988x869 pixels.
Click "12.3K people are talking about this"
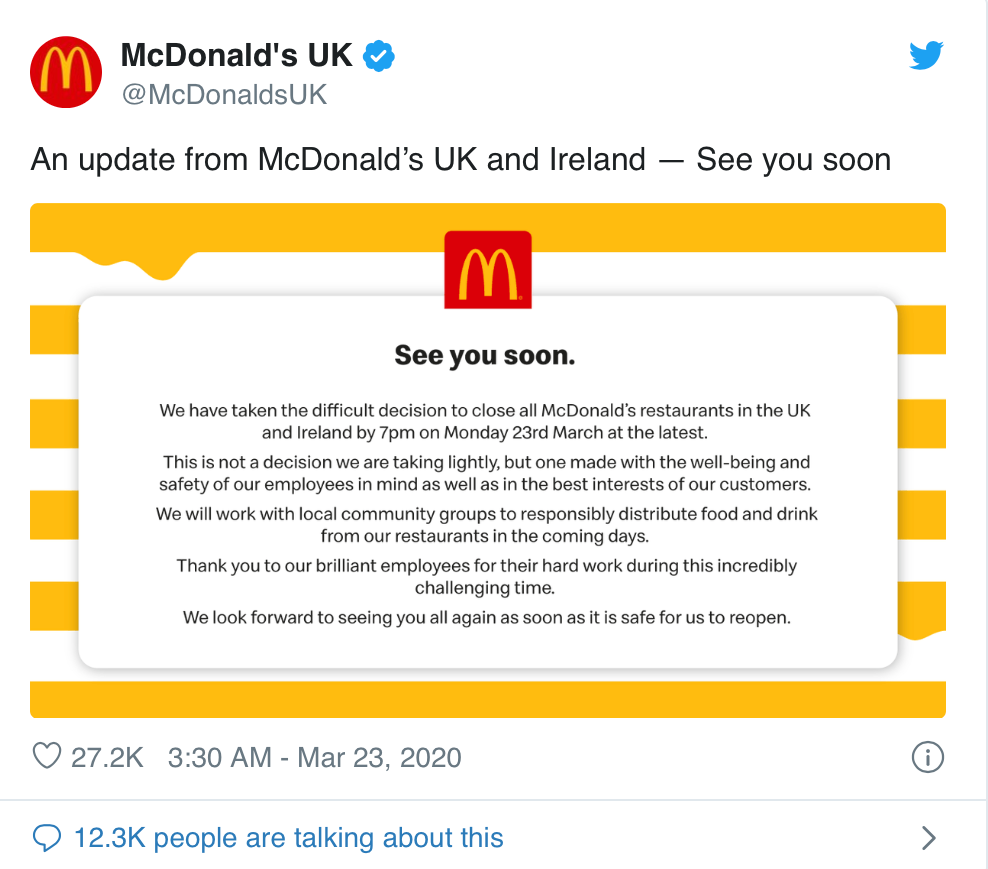(288, 837)
